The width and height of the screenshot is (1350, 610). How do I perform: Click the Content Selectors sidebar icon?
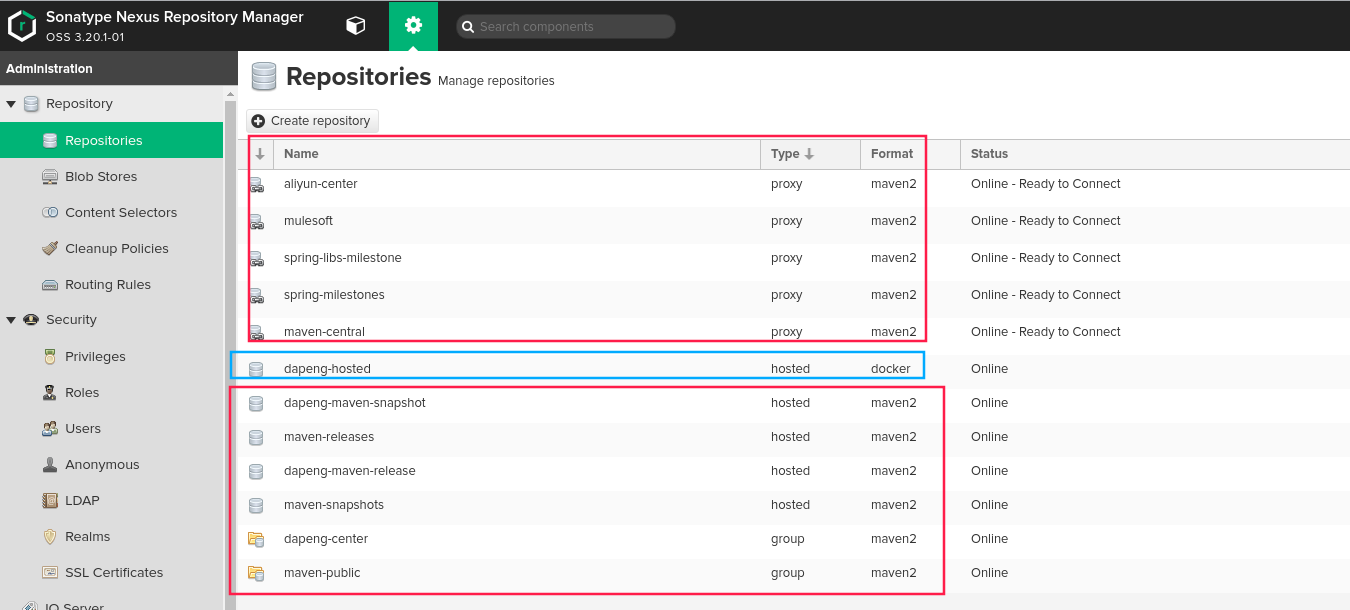(50, 212)
